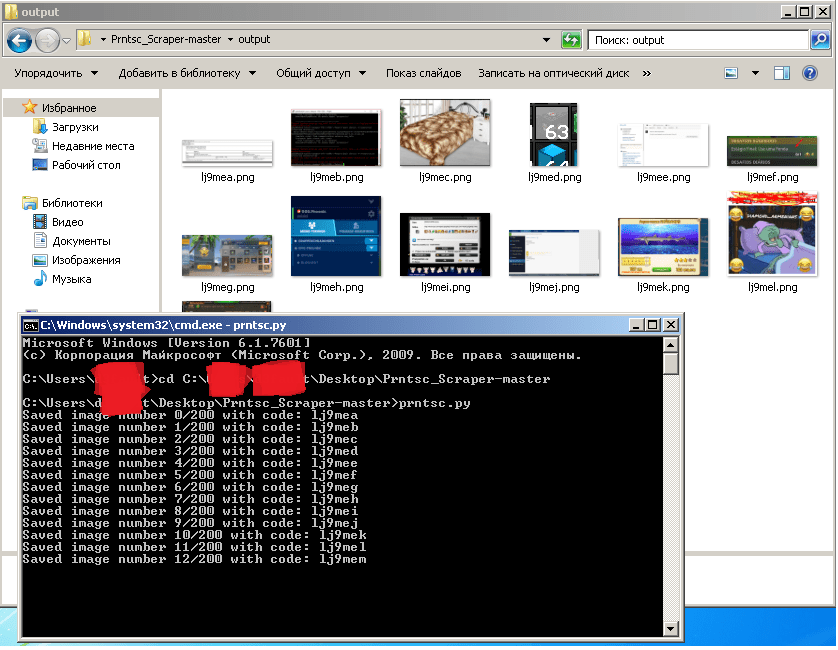Click the search magnifier icon

pos(820,40)
